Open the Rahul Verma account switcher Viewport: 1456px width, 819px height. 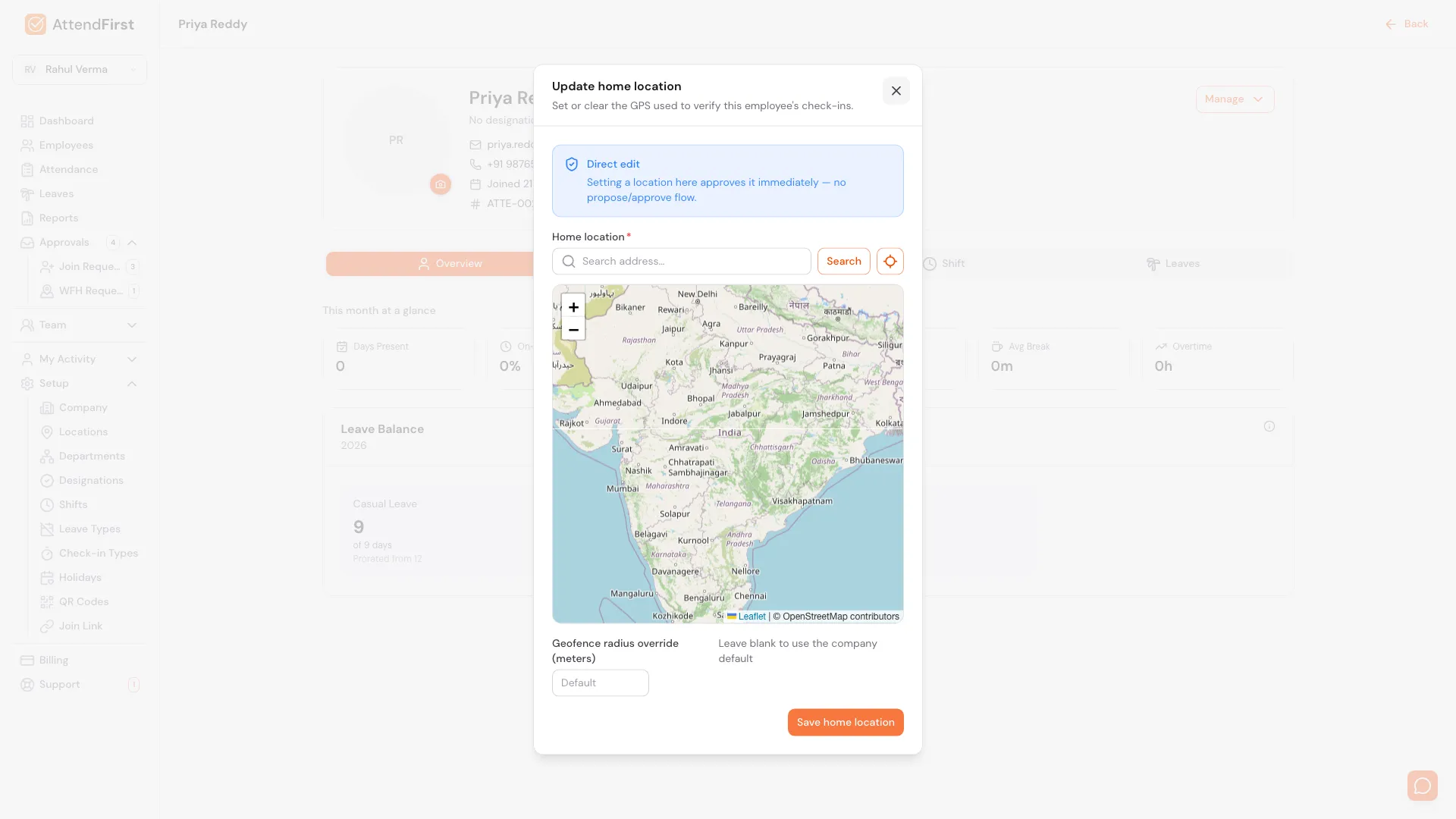80,70
